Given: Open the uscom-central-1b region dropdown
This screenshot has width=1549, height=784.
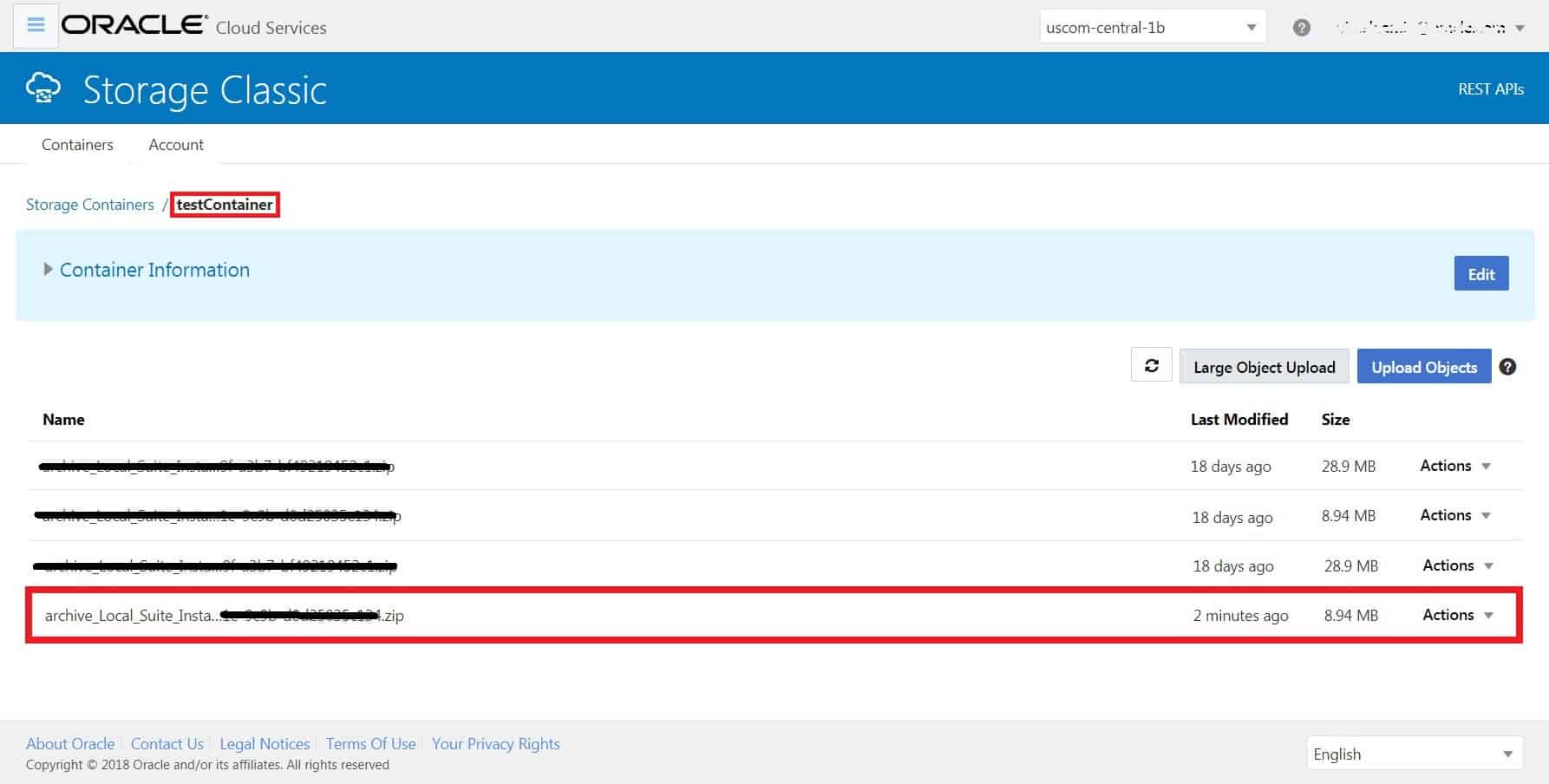Looking at the screenshot, I should [x=1152, y=27].
